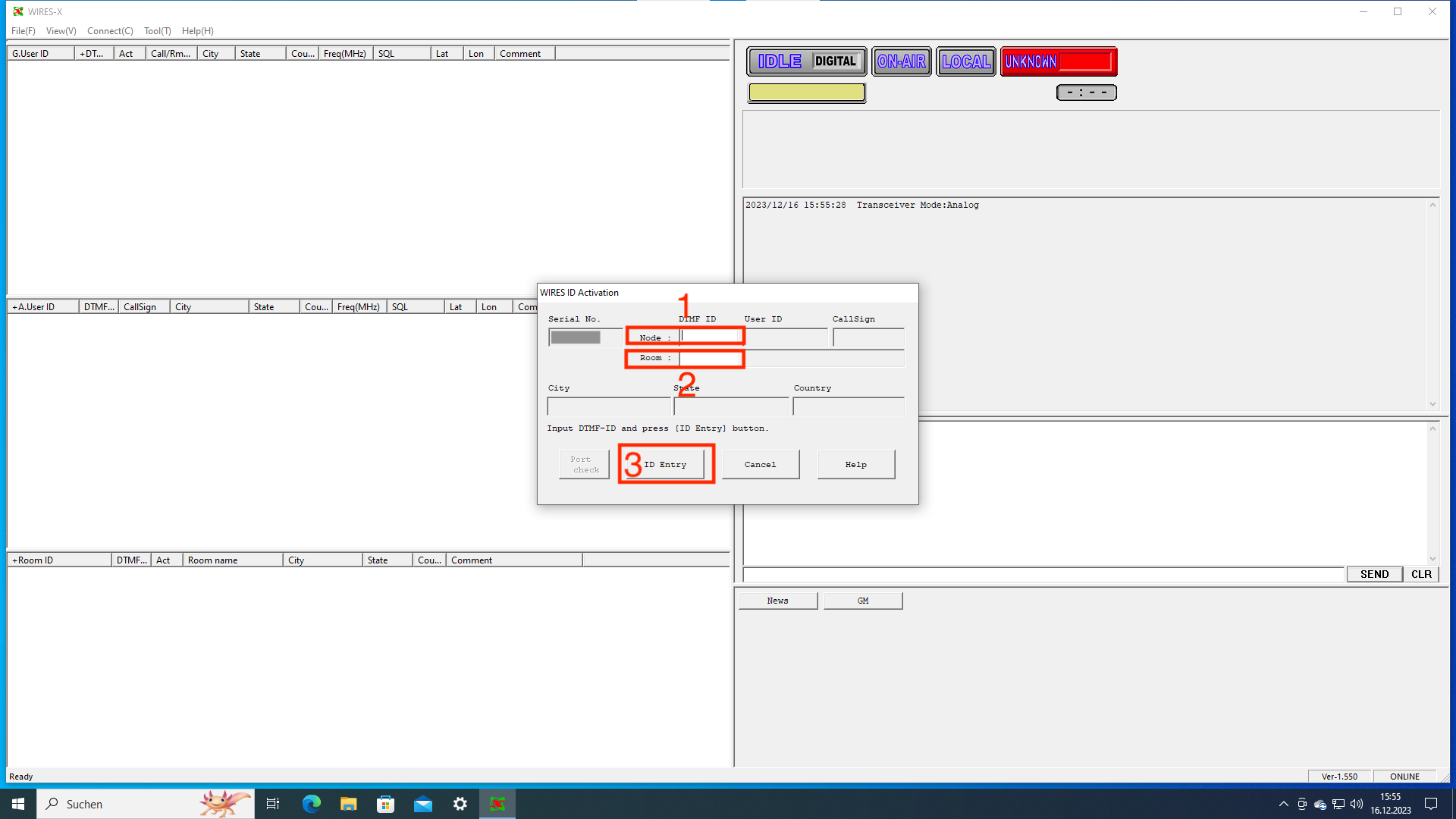Open the News panel

(777, 600)
